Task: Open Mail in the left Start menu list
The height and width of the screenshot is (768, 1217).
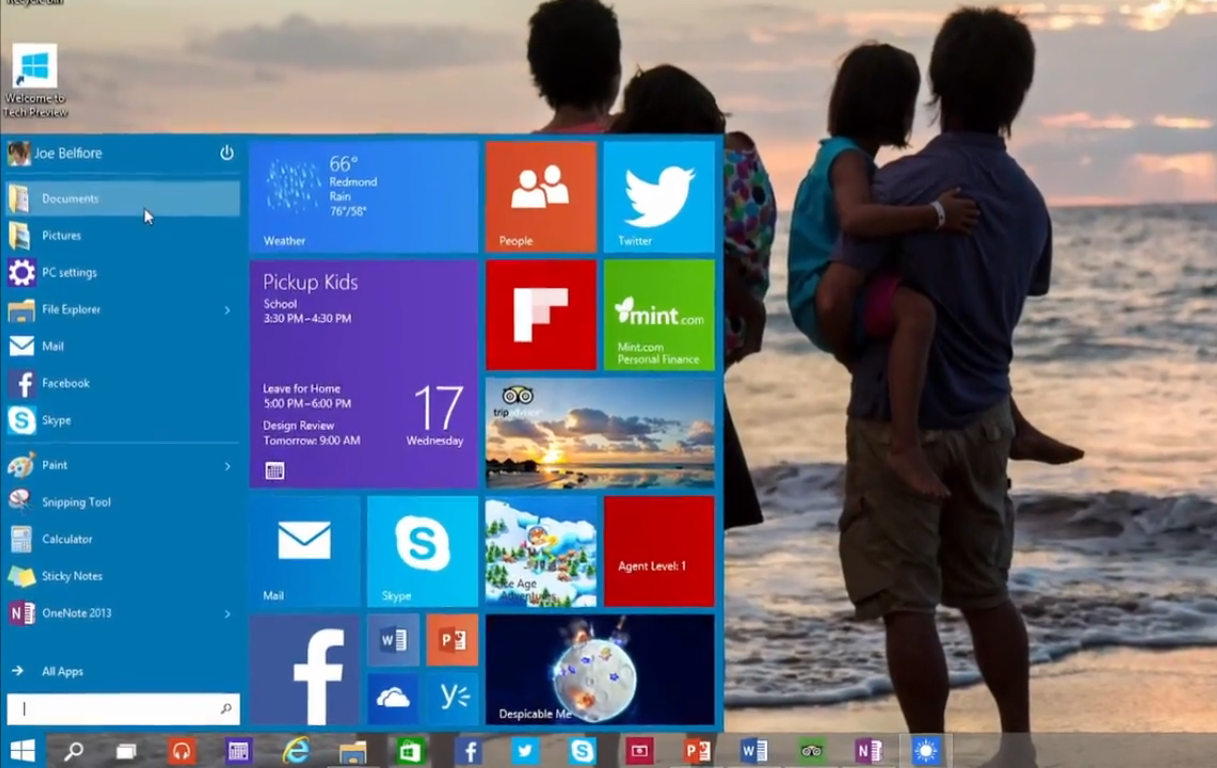Action: pos(122,346)
